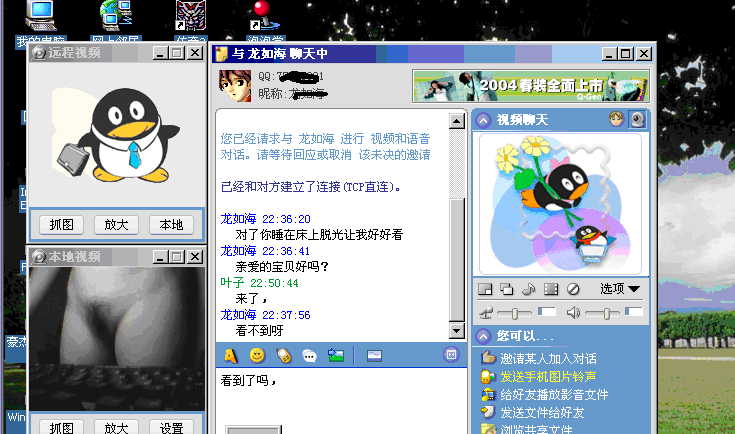Click the microphone level meter
The image size is (735, 434).
pos(547,312)
